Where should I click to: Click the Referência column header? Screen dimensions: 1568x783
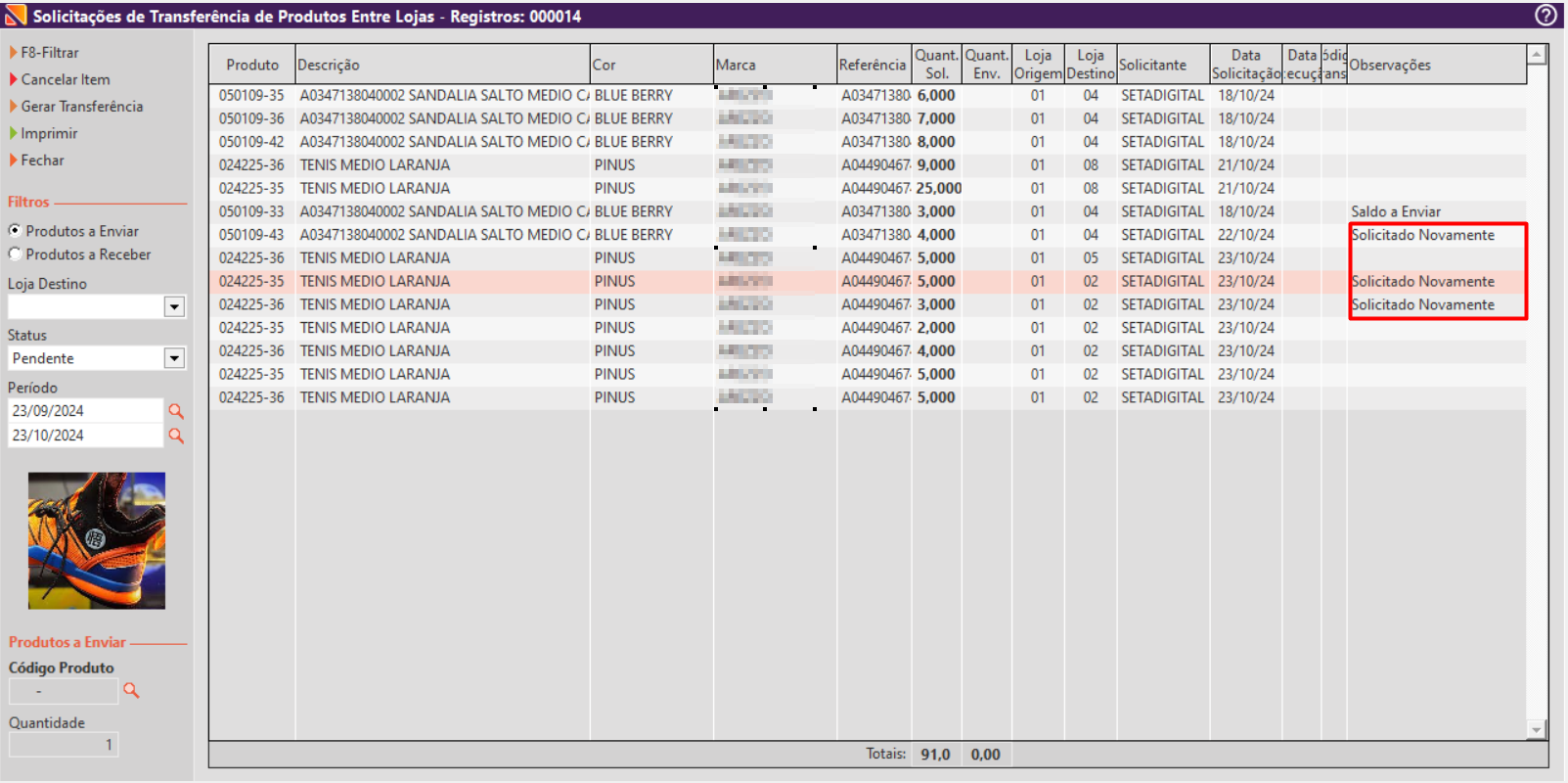[874, 65]
